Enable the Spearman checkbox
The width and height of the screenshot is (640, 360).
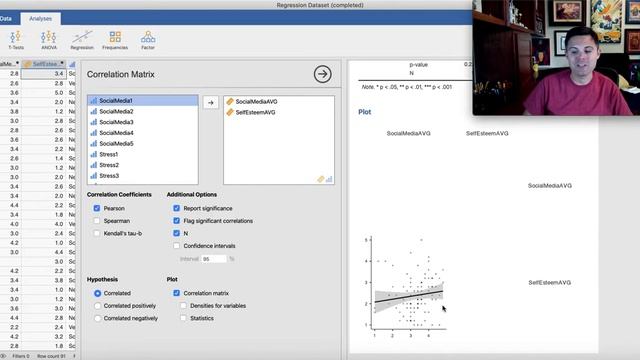click(97, 221)
